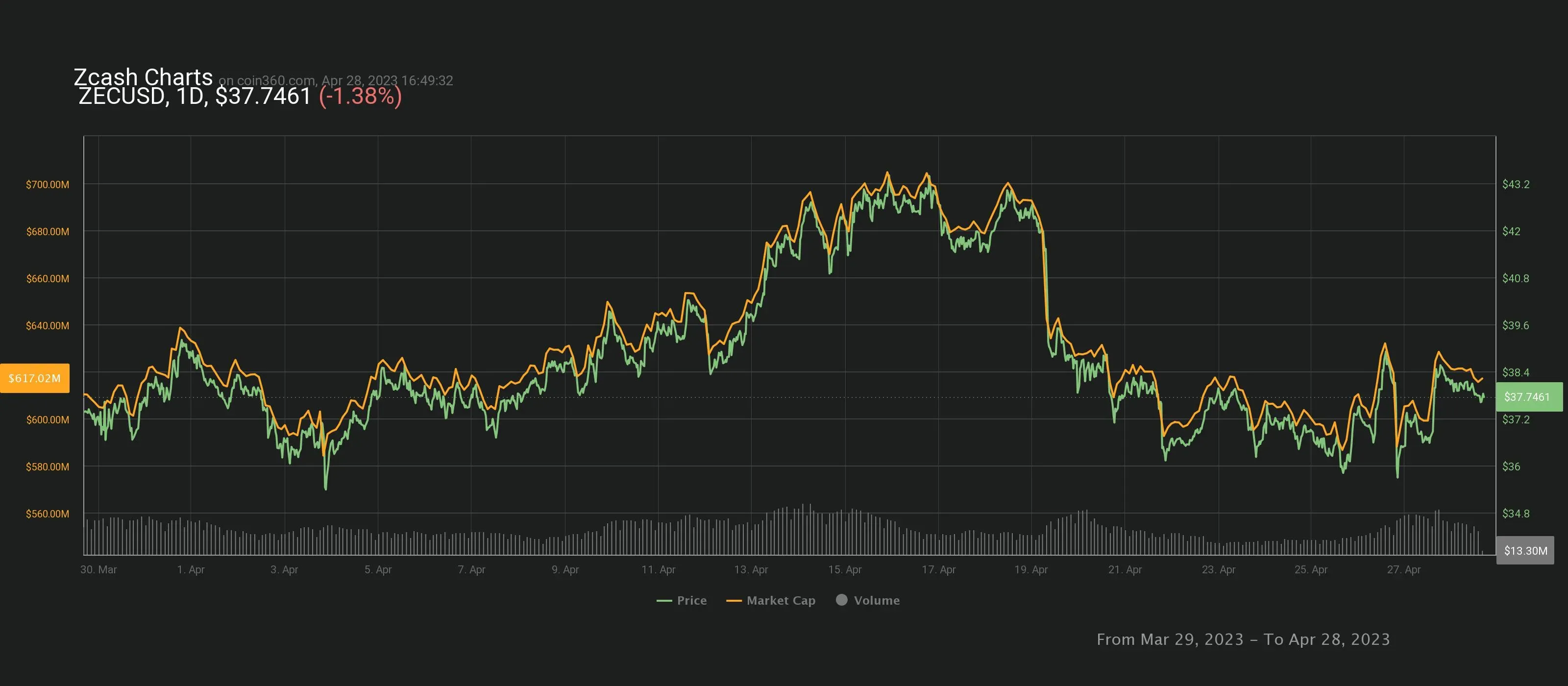Toggle the Market Cap series in legend

tap(771, 600)
